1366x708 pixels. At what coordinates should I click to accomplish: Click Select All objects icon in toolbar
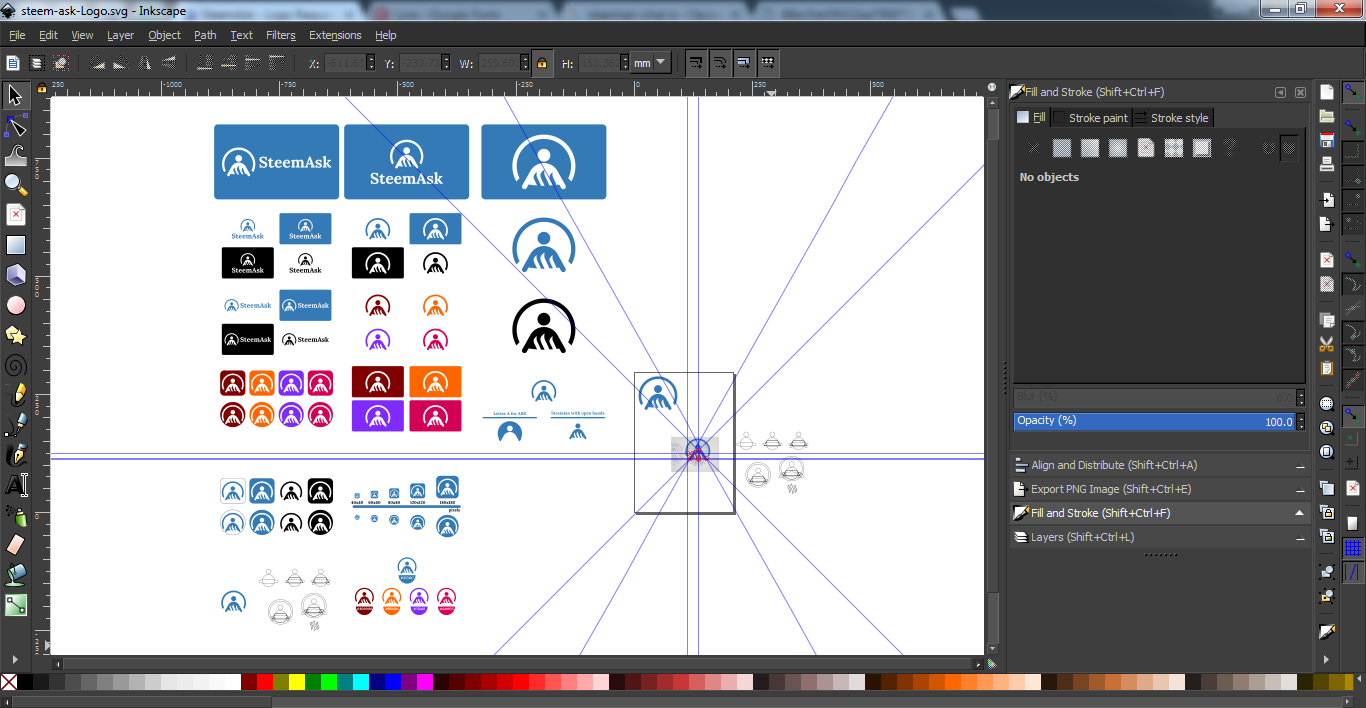(x=14, y=63)
